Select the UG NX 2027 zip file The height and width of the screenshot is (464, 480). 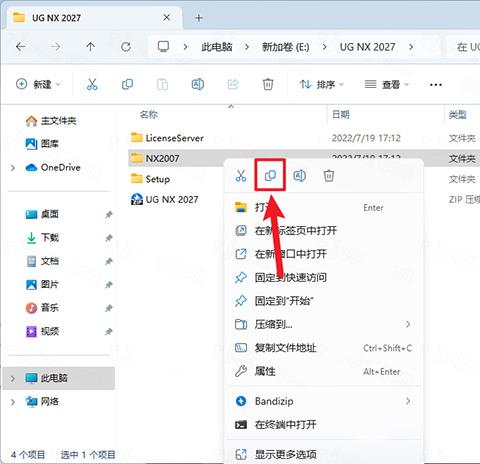[165, 199]
